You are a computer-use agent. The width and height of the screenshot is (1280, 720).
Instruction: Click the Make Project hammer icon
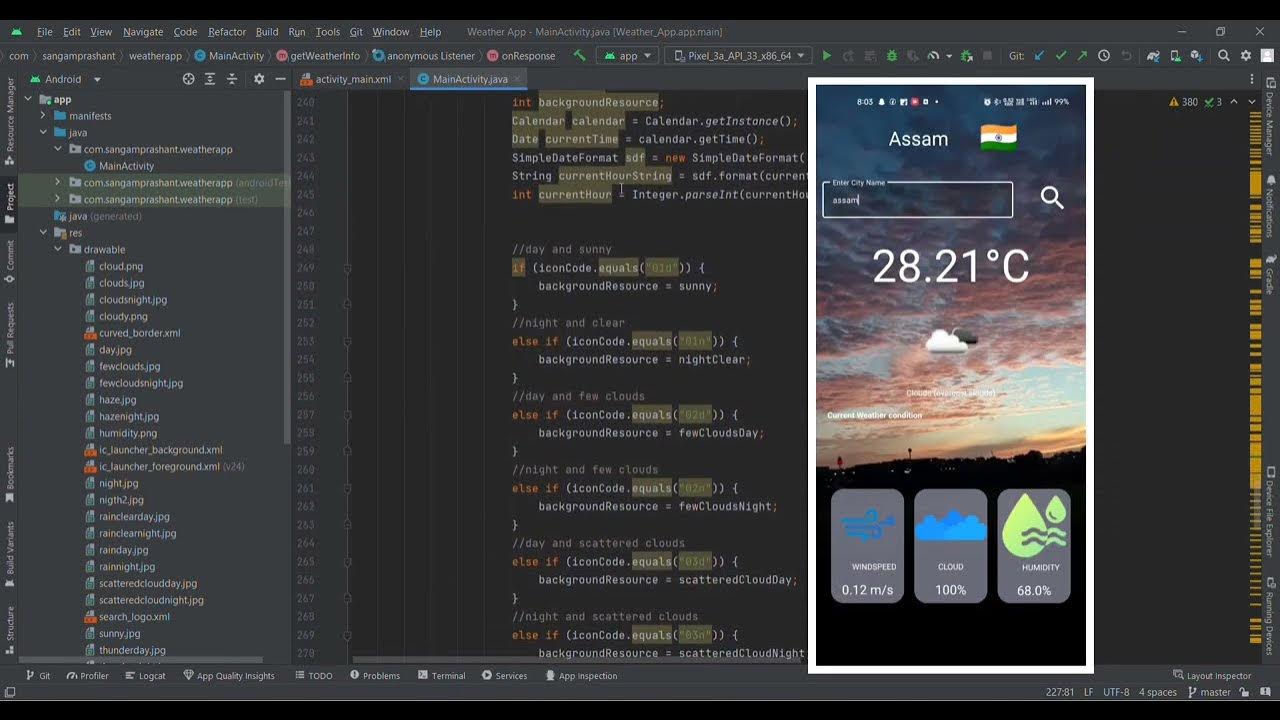coord(579,56)
